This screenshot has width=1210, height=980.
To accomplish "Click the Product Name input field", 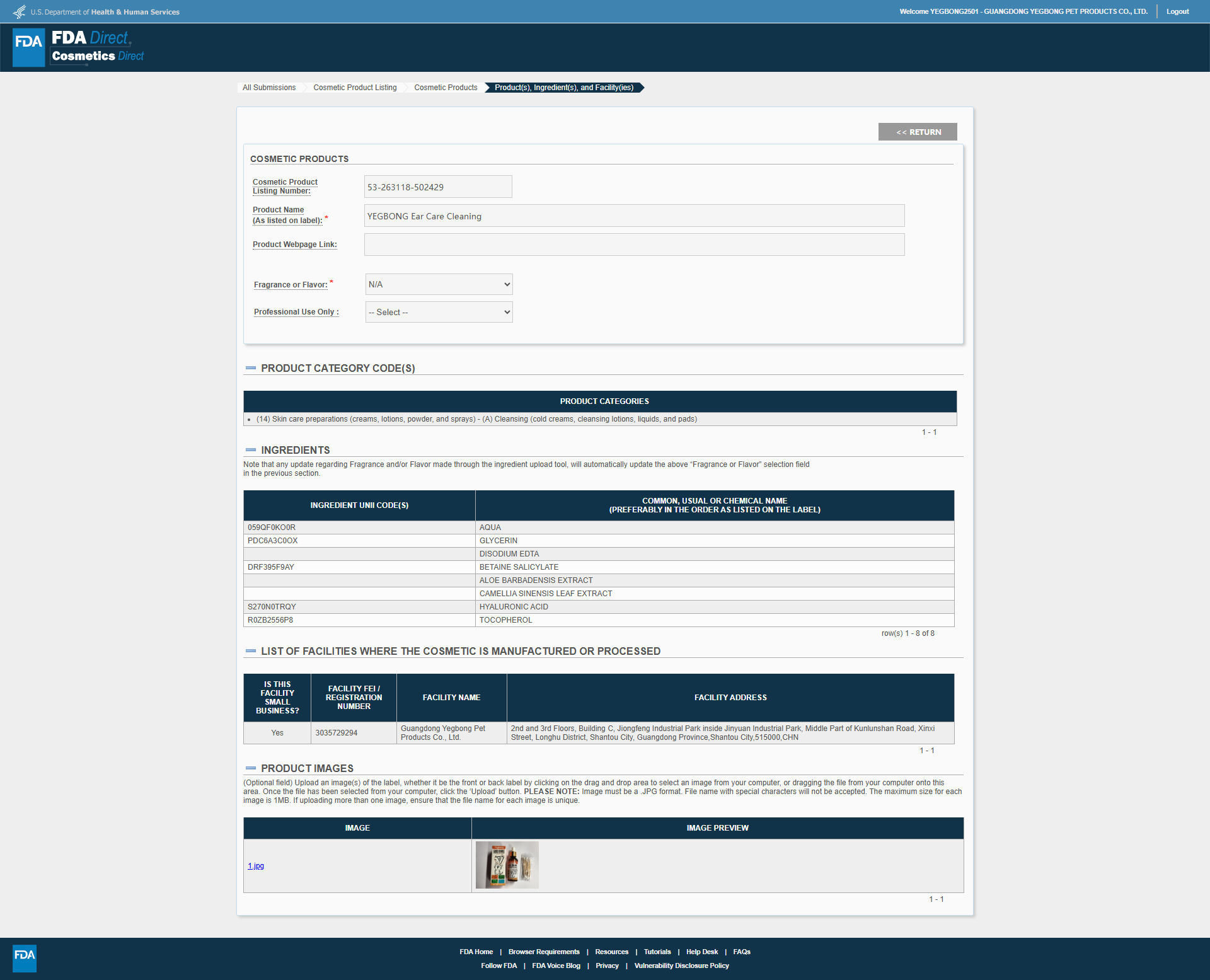I will (634, 216).
